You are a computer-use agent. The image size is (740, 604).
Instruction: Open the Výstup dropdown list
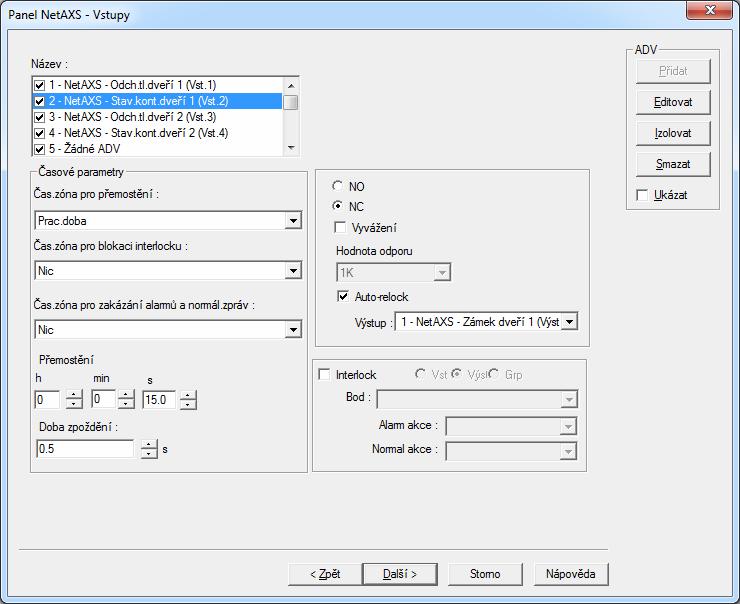(570, 322)
